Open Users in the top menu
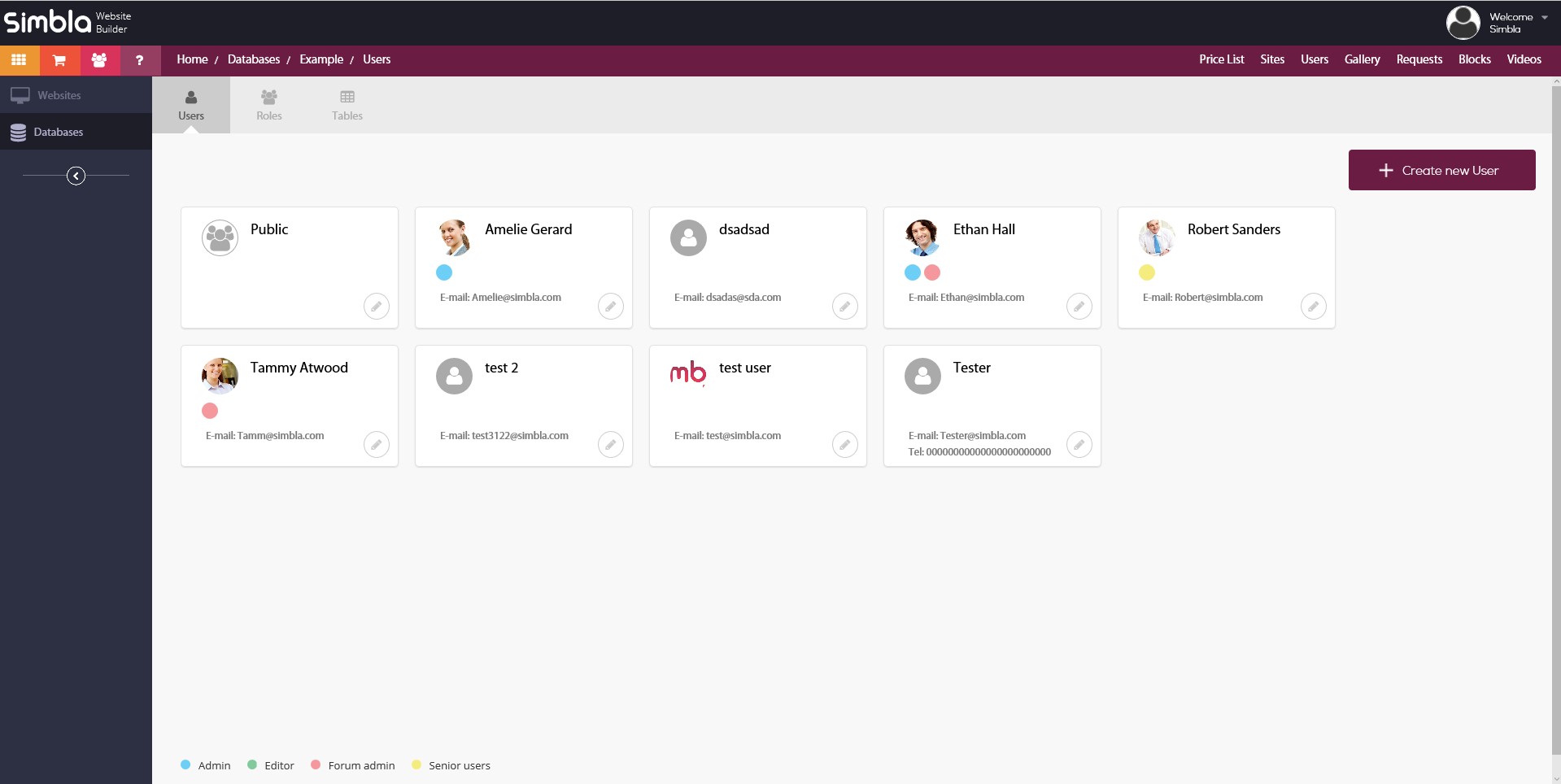 tap(1315, 59)
